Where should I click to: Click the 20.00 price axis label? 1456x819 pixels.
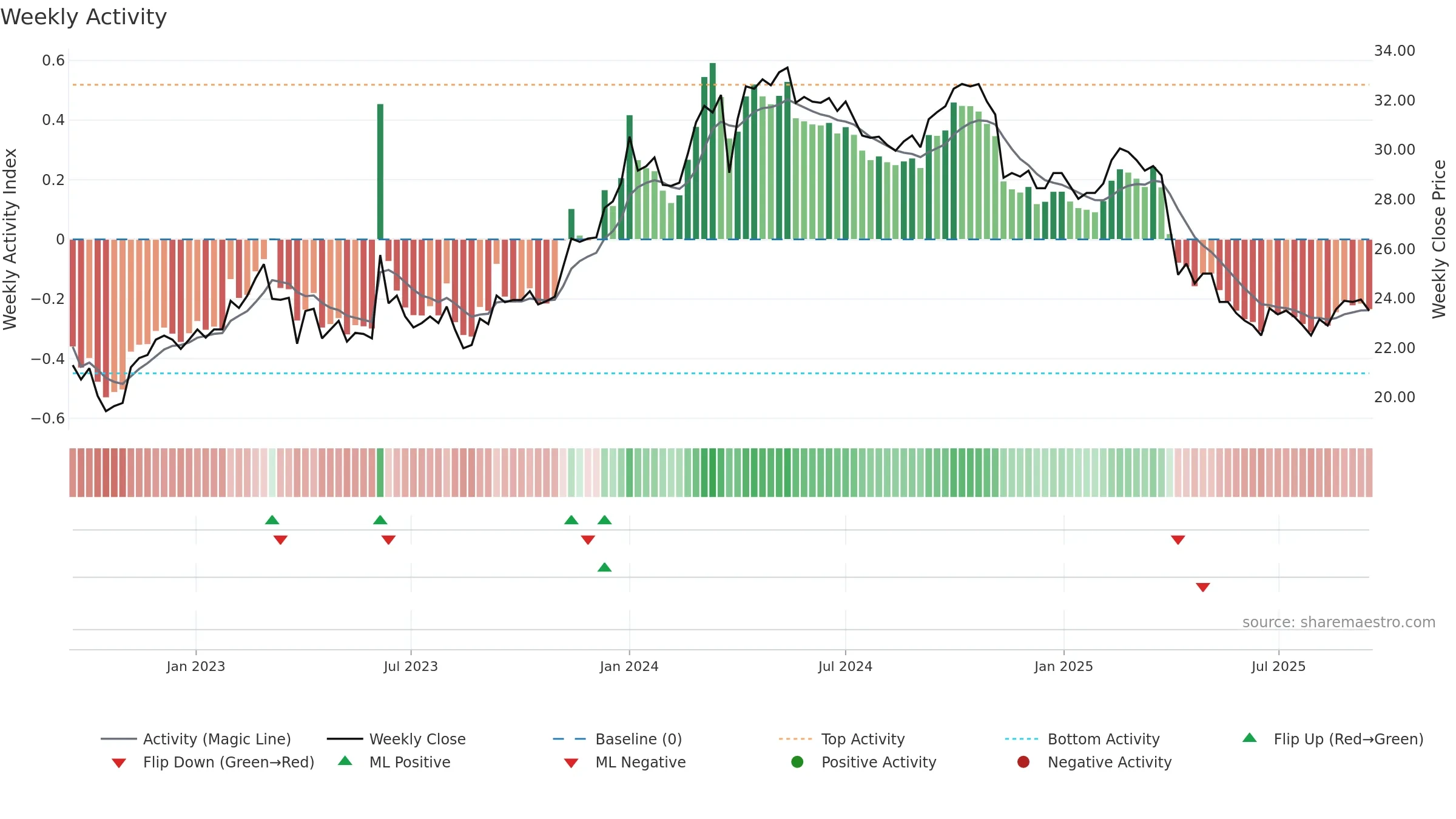coord(1395,397)
